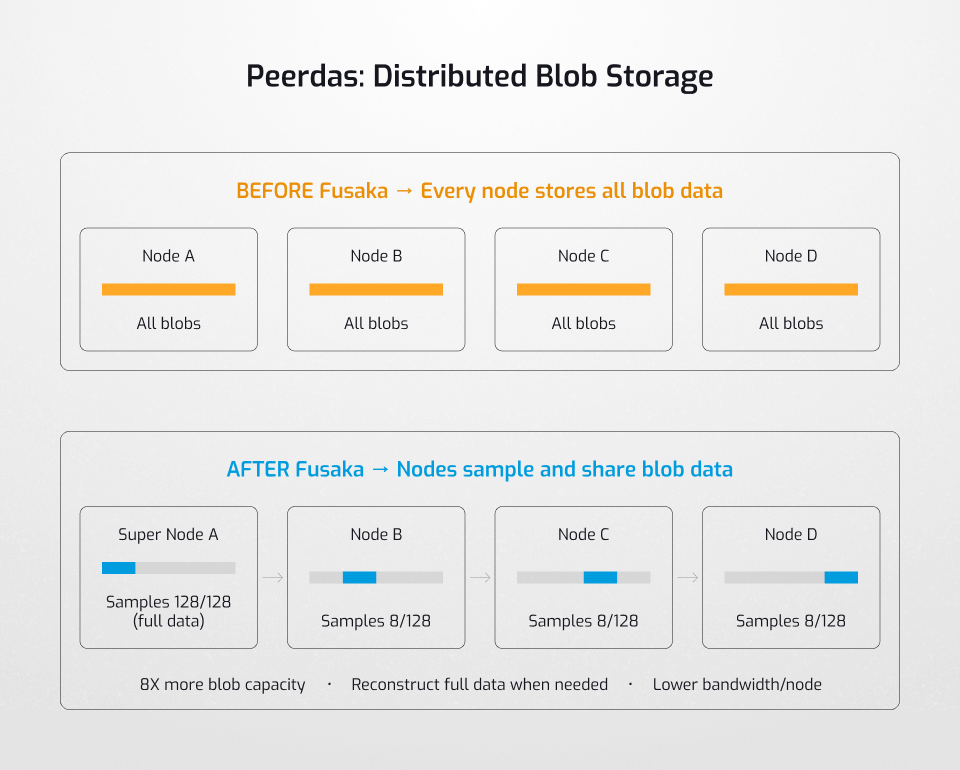Click the Samples 128/128 (full data) text
The width and height of the screenshot is (960, 770).
[168, 610]
